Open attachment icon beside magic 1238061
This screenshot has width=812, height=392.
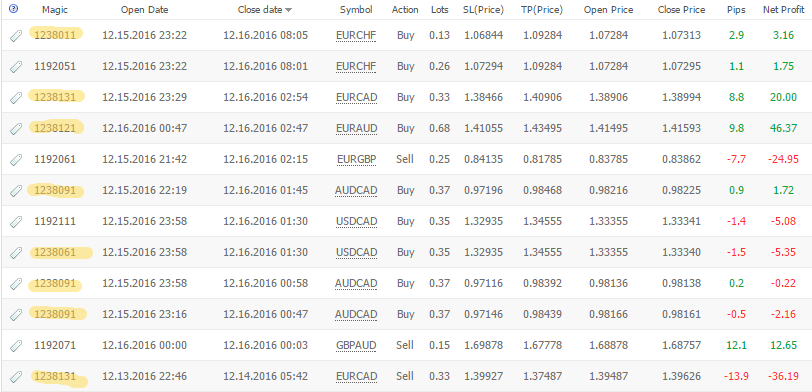click(16, 253)
